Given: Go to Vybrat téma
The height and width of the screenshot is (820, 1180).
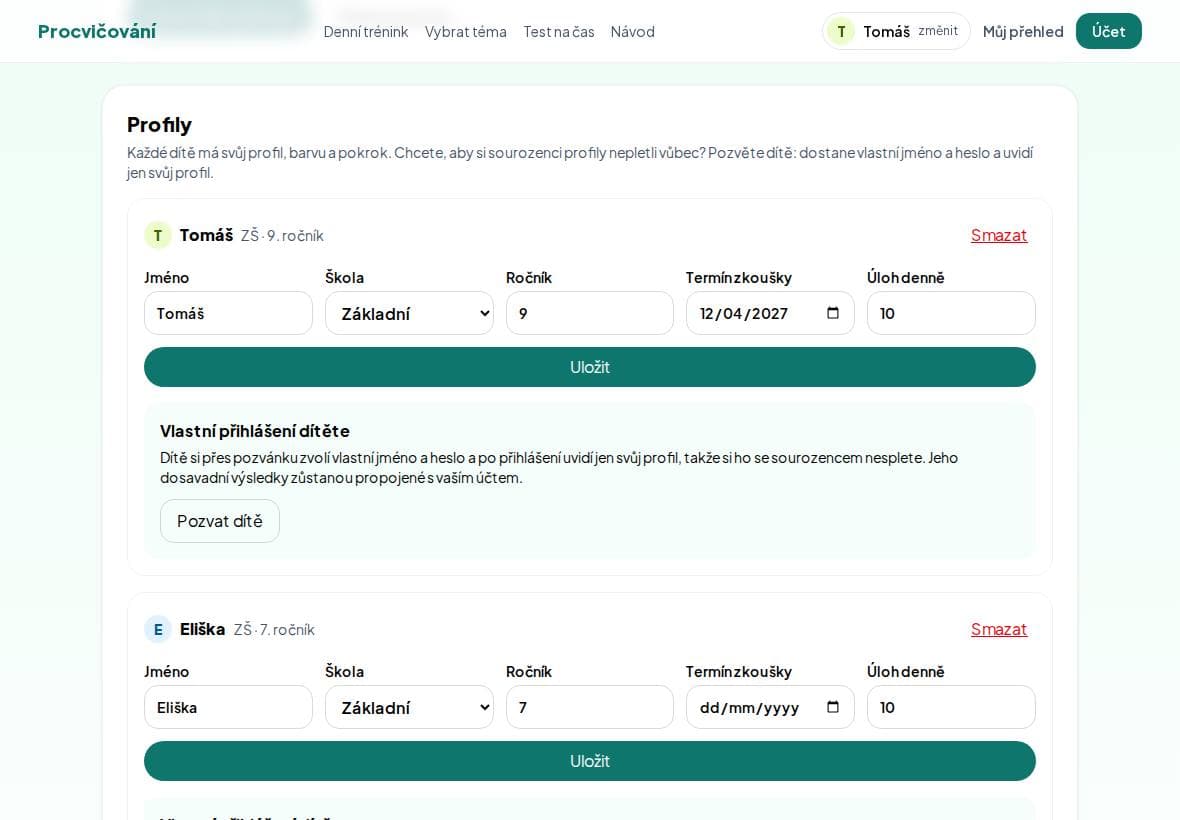Looking at the screenshot, I should click(x=466, y=32).
